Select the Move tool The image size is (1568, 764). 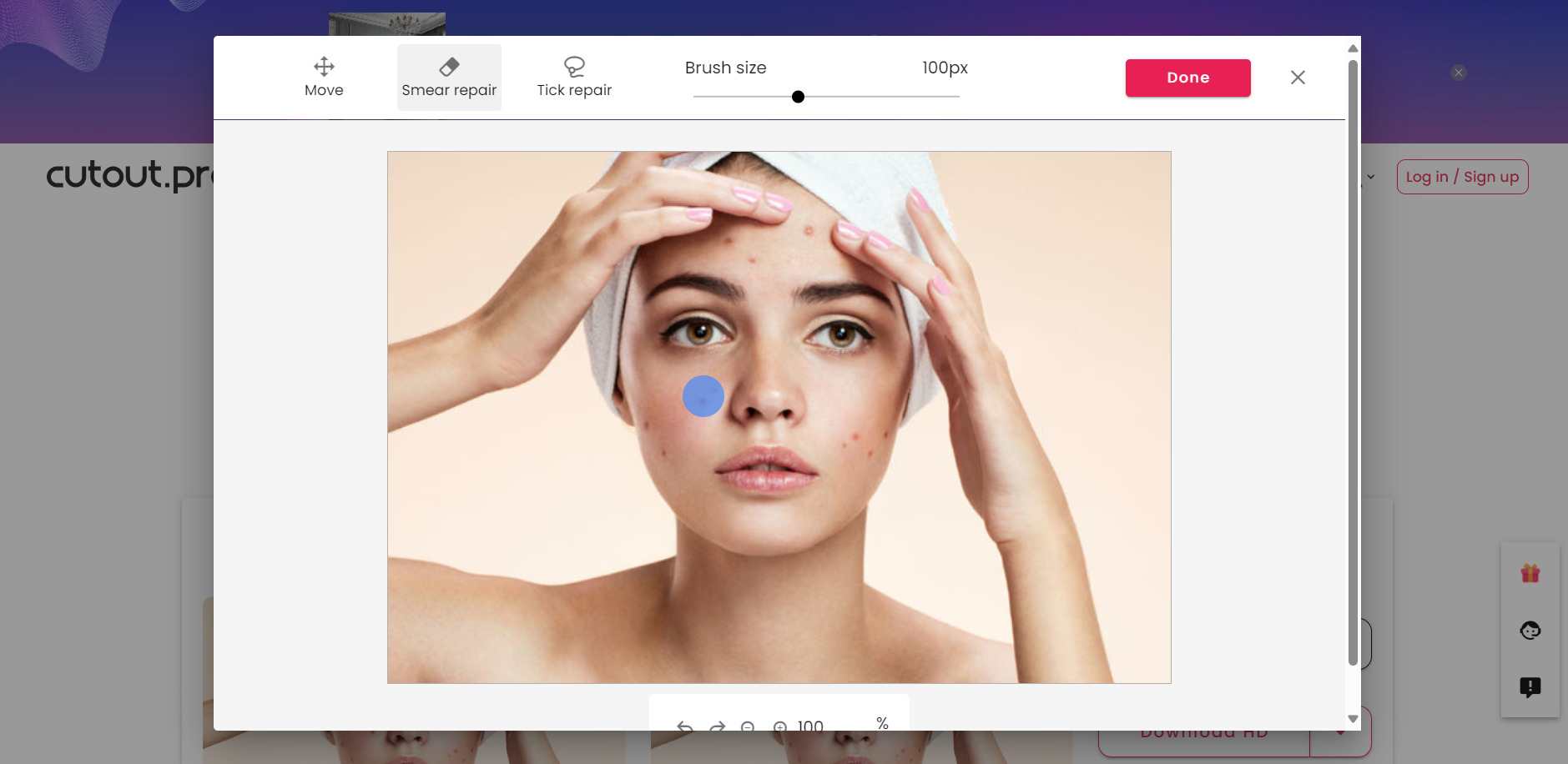(324, 78)
